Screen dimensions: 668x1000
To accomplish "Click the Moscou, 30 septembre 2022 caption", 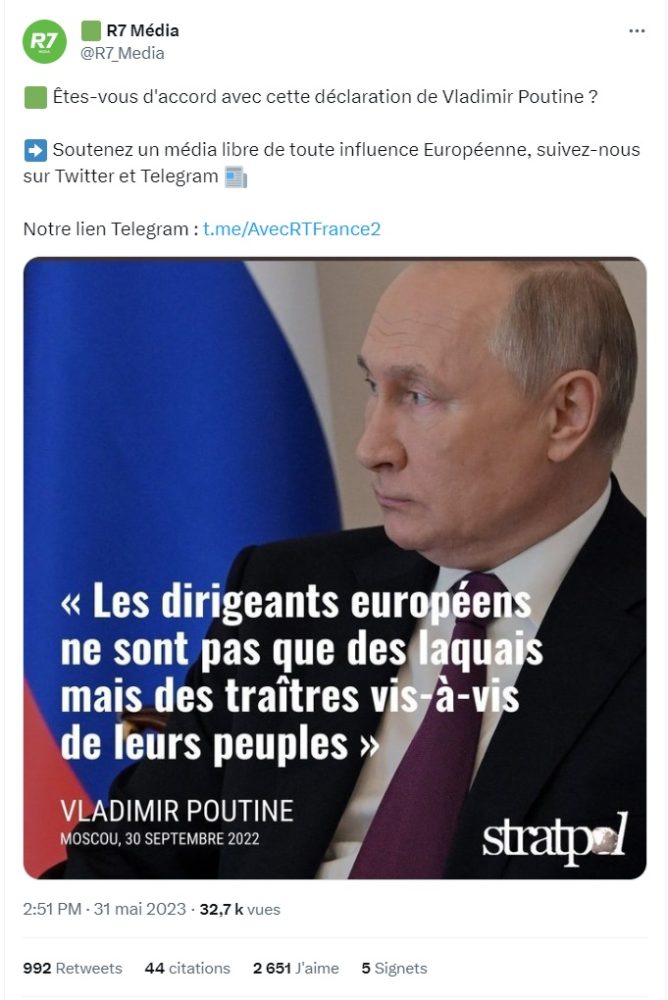I will (160, 839).
